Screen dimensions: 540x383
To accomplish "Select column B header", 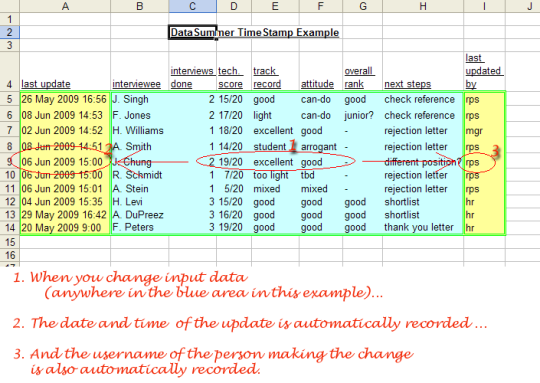I will pos(139,6).
